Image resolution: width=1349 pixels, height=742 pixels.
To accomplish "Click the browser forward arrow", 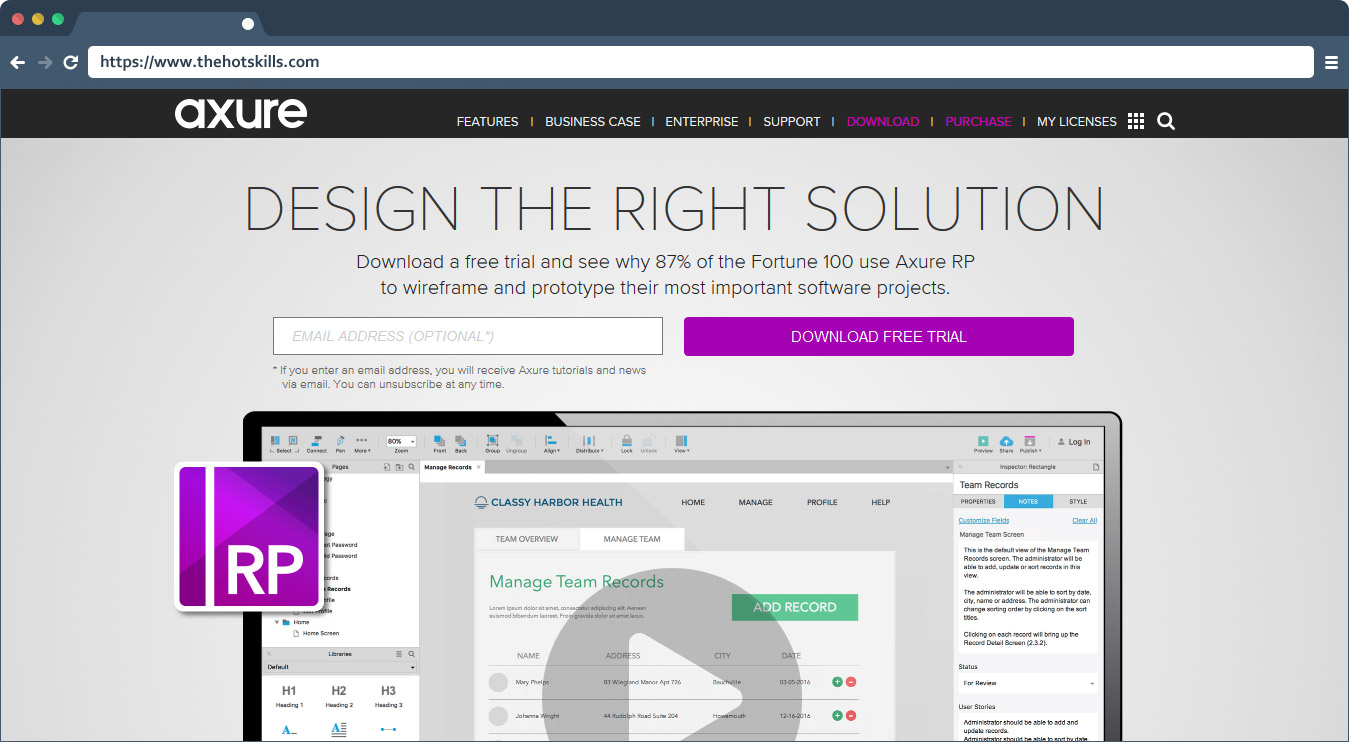I will pyautogui.click(x=45, y=62).
